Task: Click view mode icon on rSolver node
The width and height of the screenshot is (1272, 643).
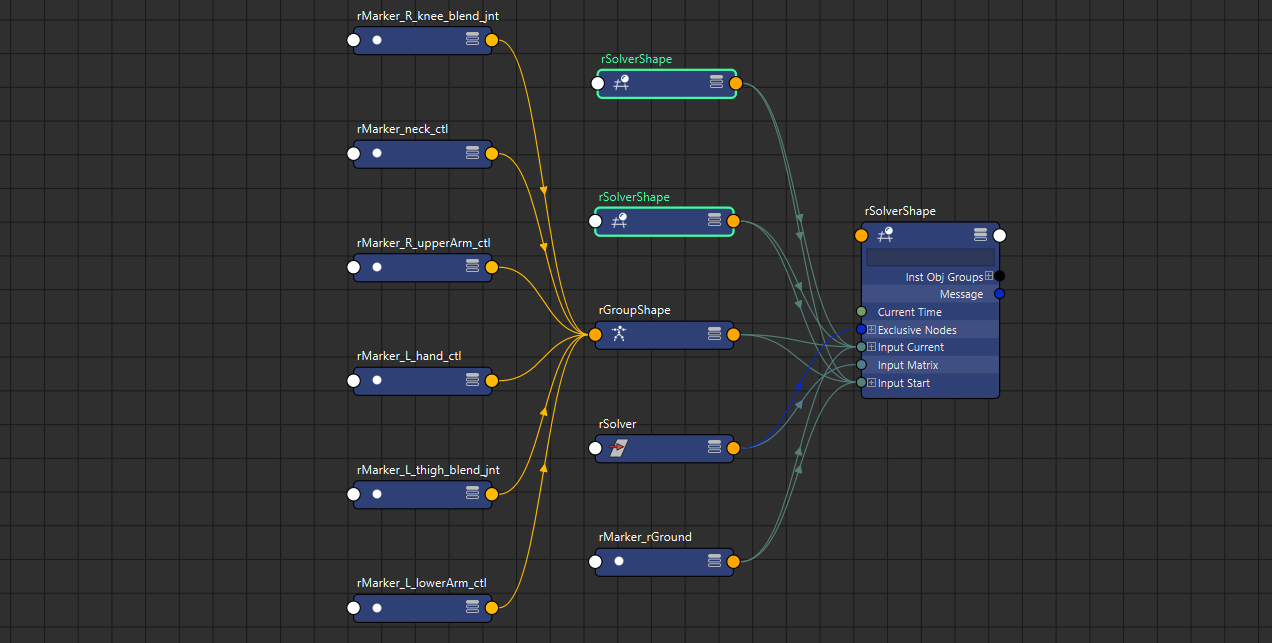Action: [715, 449]
